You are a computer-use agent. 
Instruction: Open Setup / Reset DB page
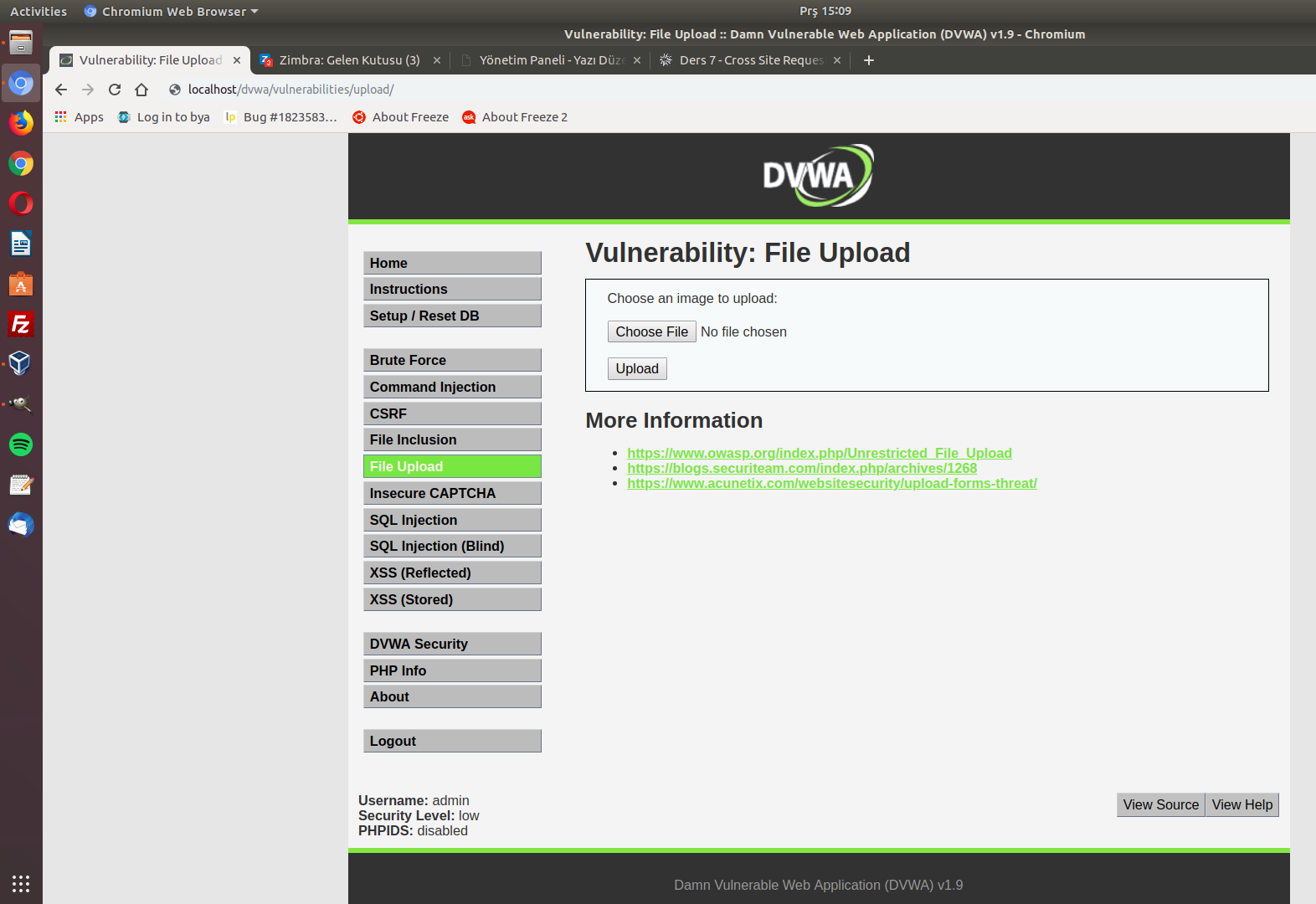coord(452,316)
